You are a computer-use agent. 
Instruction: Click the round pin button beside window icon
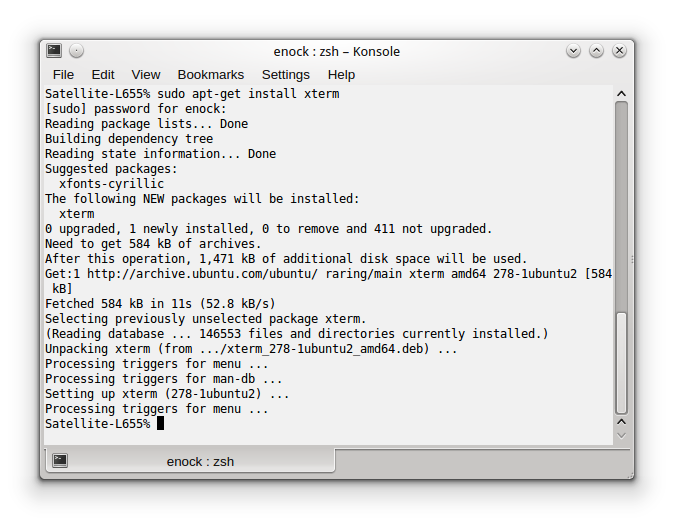coord(77,51)
